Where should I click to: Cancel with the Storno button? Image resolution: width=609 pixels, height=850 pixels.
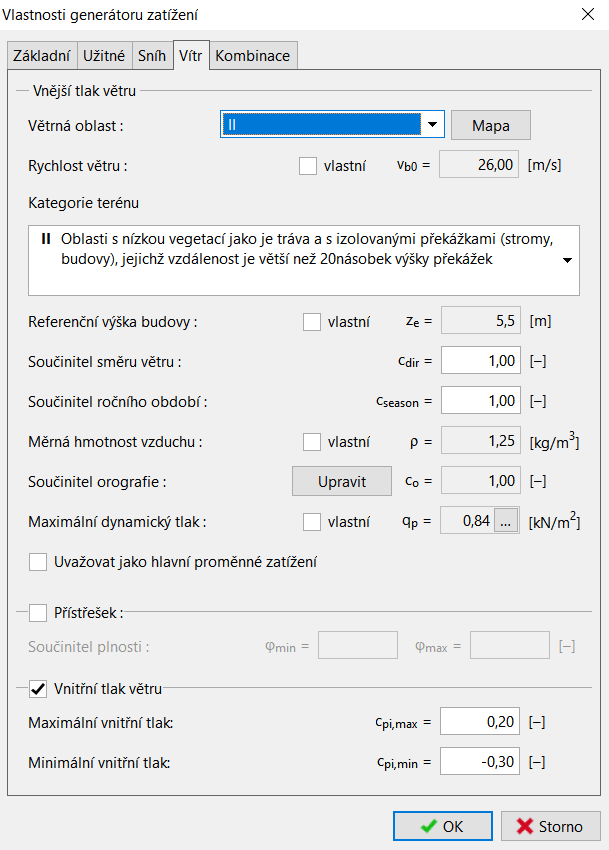click(x=550, y=826)
